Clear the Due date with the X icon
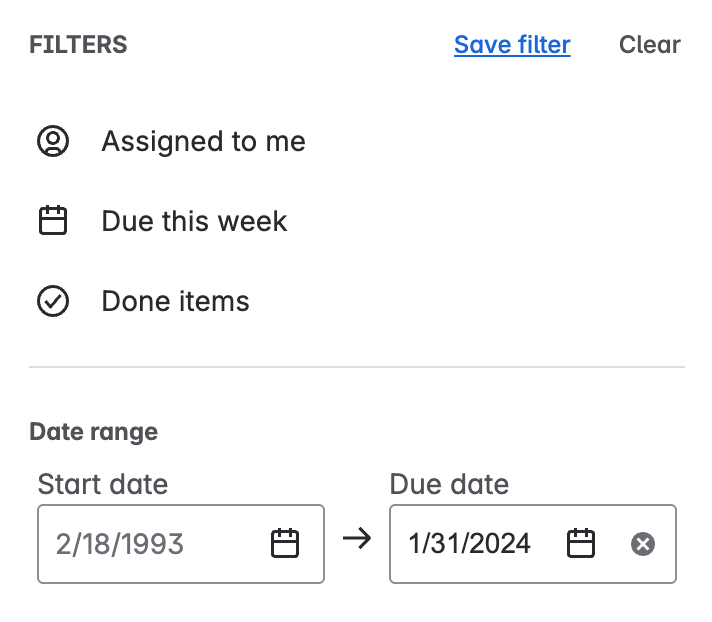 [x=643, y=544]
